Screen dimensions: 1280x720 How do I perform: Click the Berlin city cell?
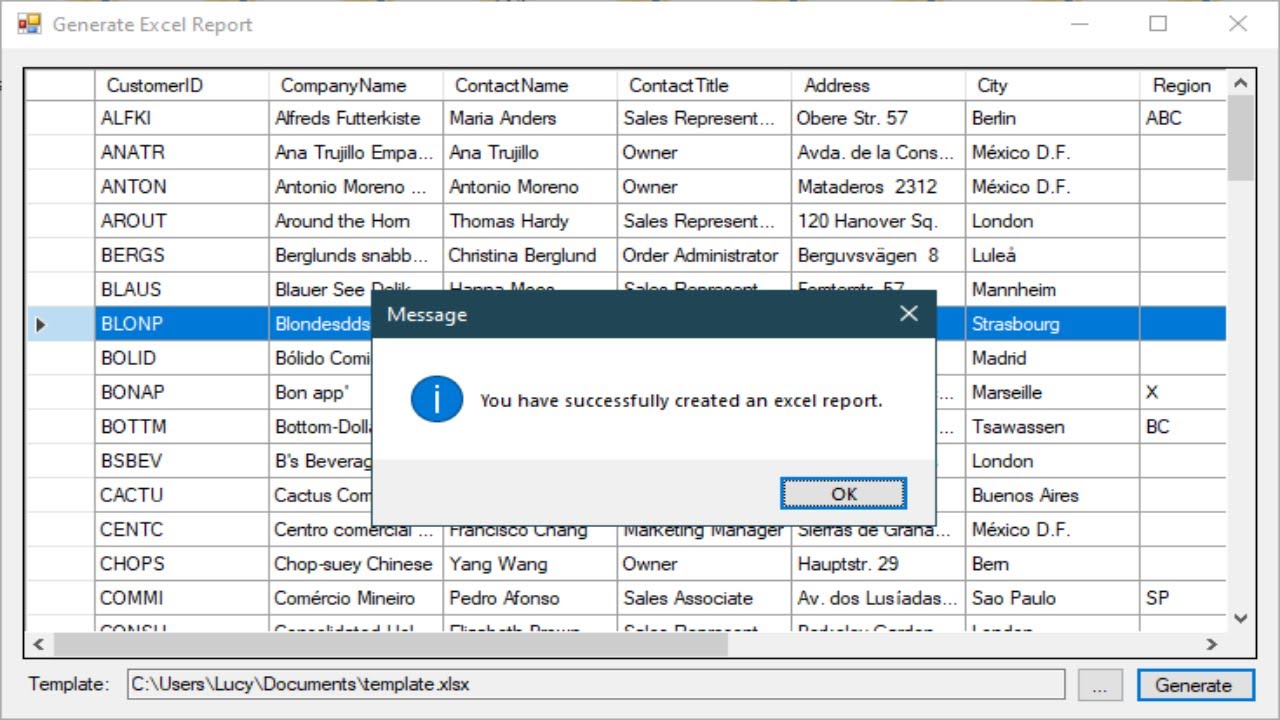click(x=1051, y=118)
